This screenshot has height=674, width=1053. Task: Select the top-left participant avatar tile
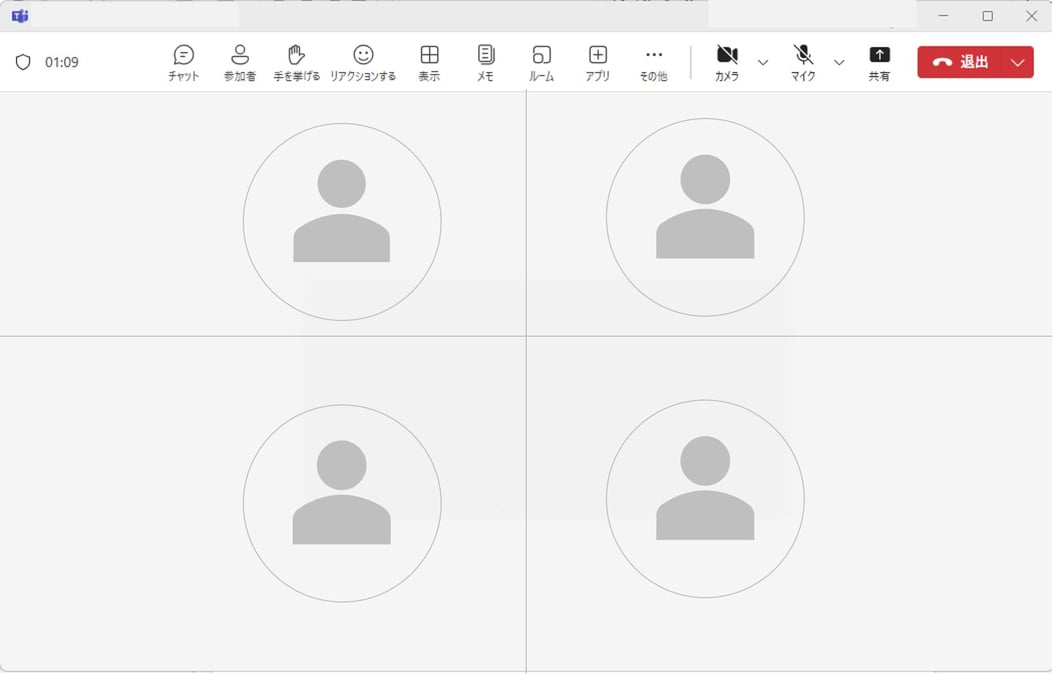point(342,222)
